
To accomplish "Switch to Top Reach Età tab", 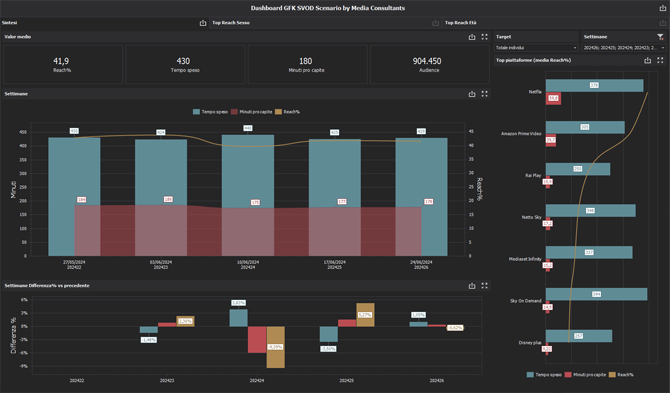I will 461,23.
